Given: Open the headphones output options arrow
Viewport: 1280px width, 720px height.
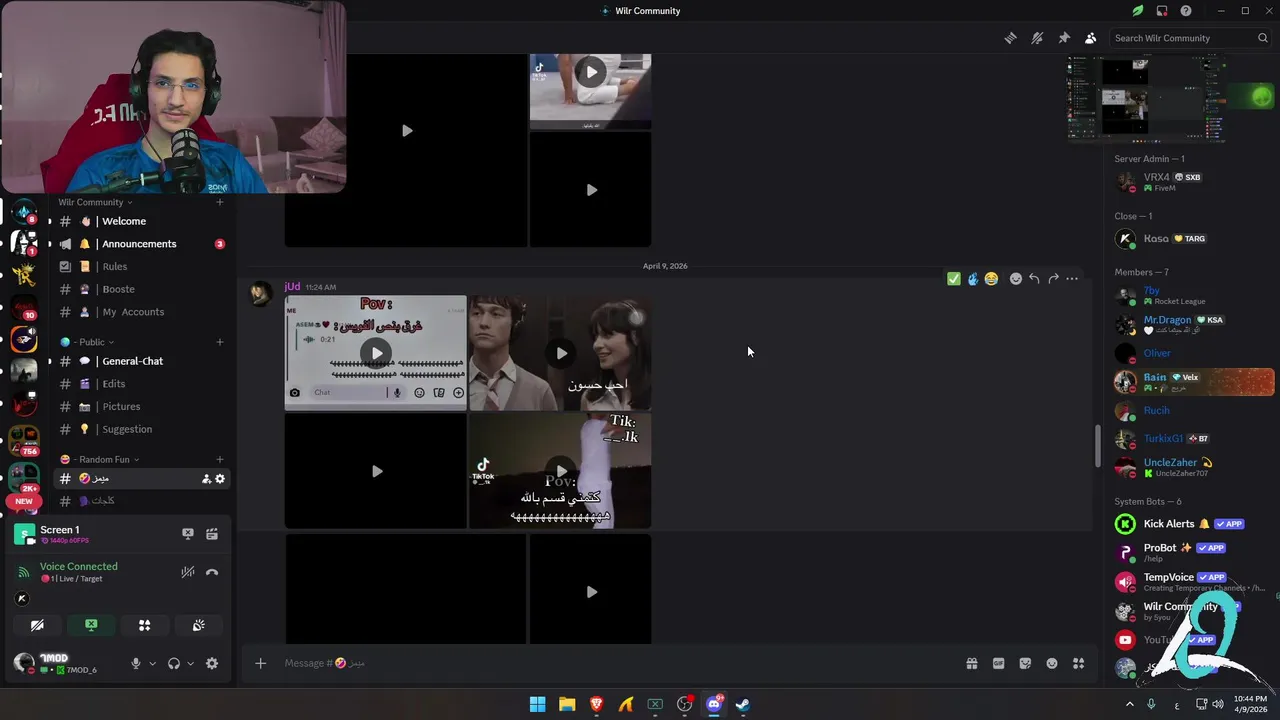Looking at the screenshot, I should 190,663.
